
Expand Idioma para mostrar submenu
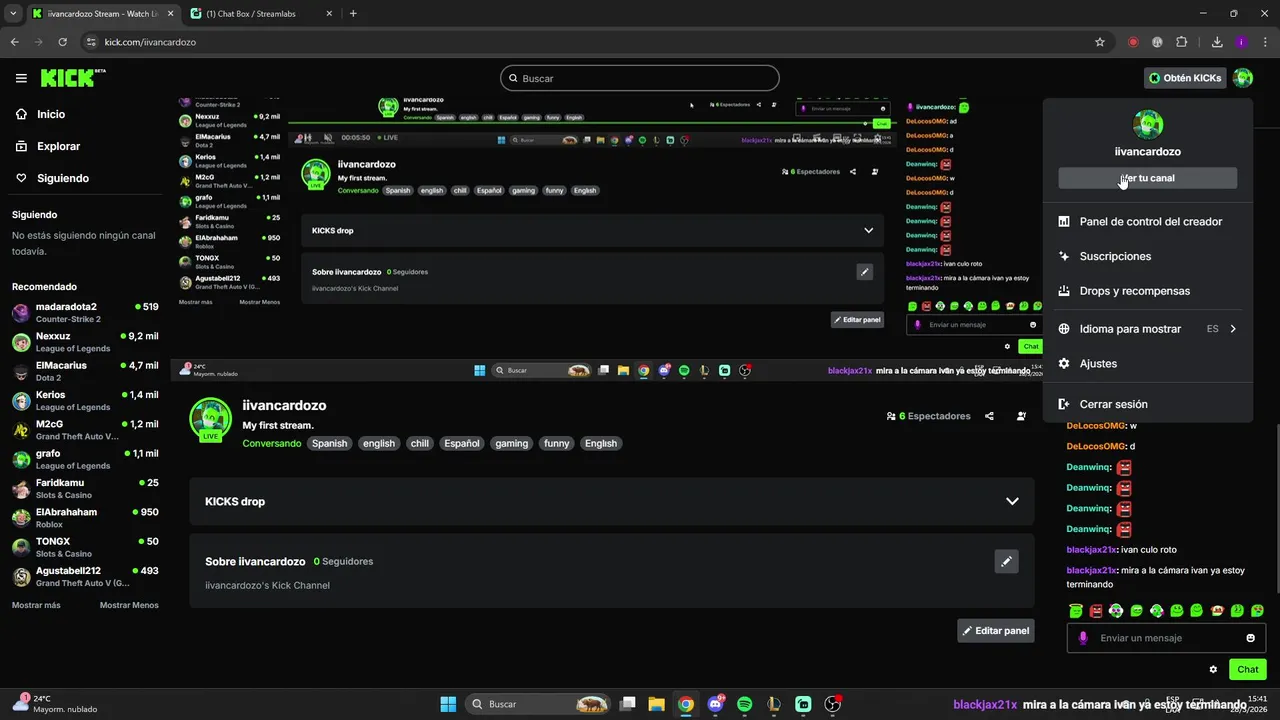1148,329
